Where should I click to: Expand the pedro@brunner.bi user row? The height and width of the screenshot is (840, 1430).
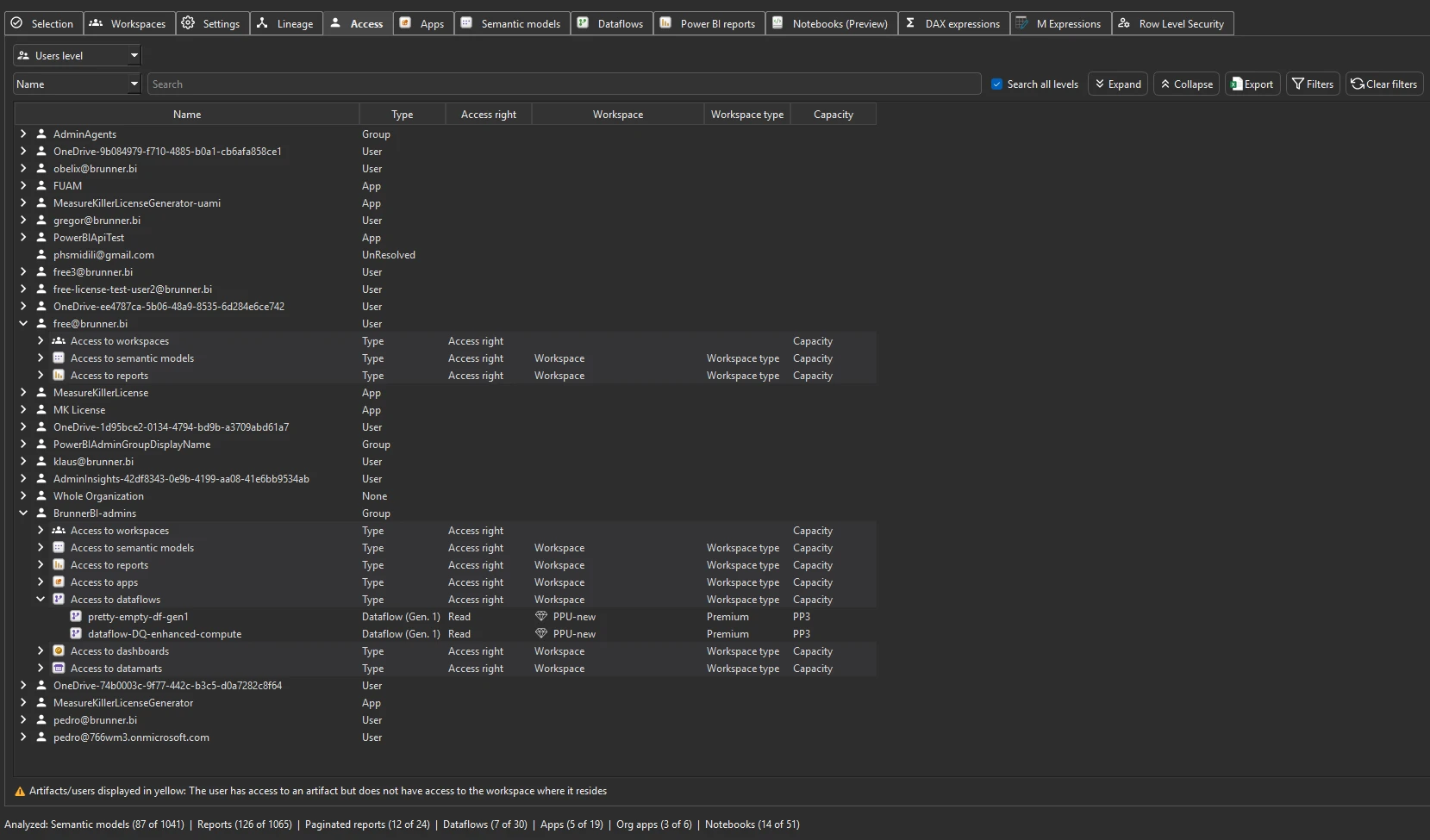click(x=23, y=719)
